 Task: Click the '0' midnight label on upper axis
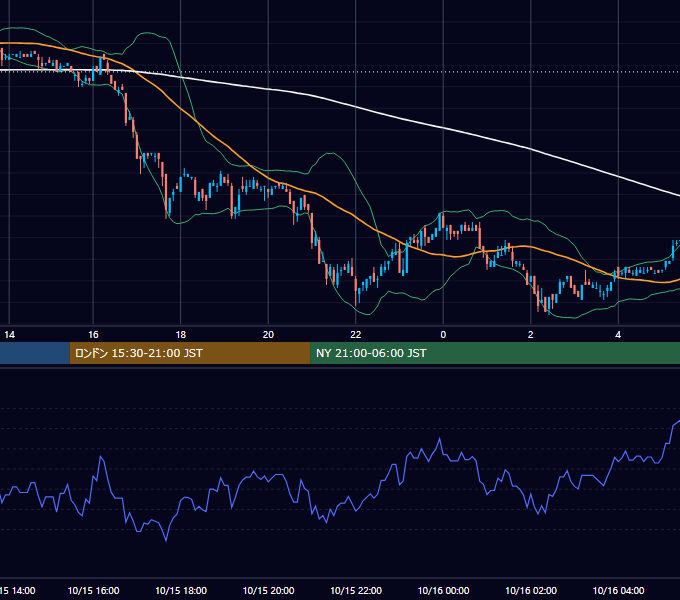[443, 335]
